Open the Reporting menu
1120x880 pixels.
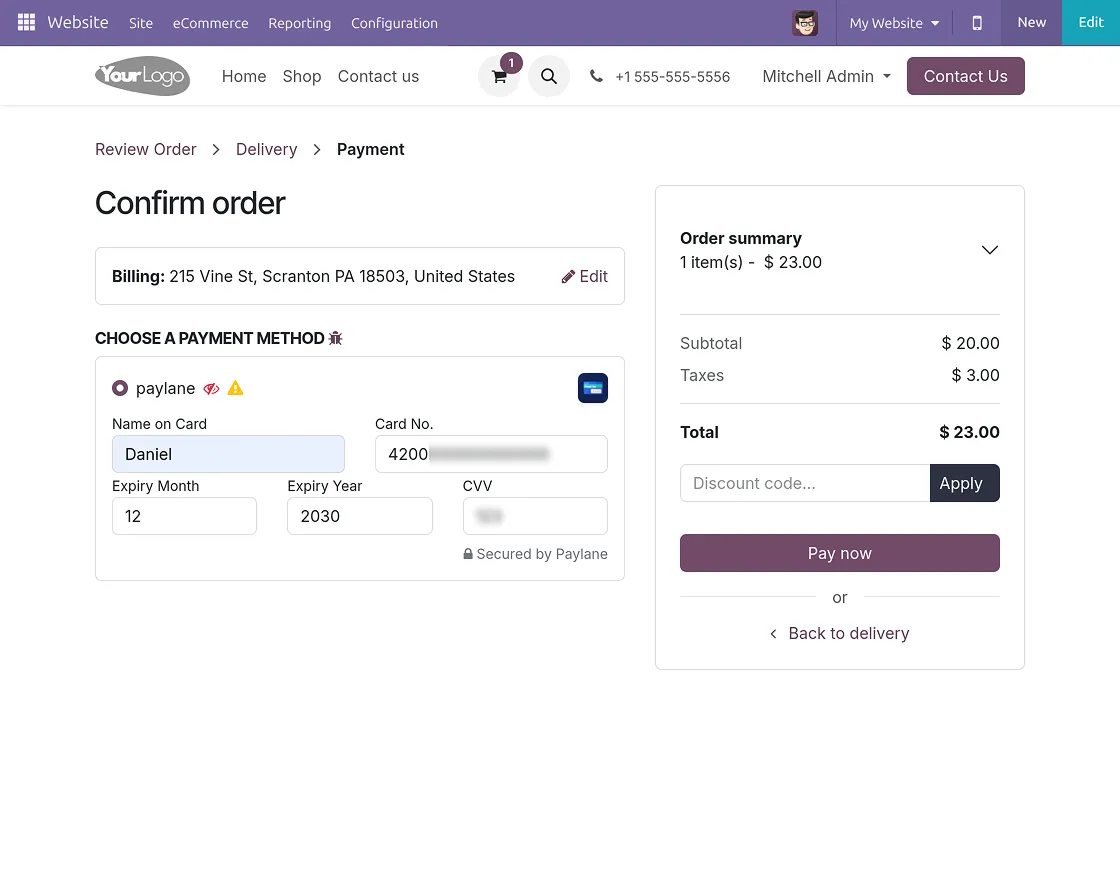click(299, 23)
